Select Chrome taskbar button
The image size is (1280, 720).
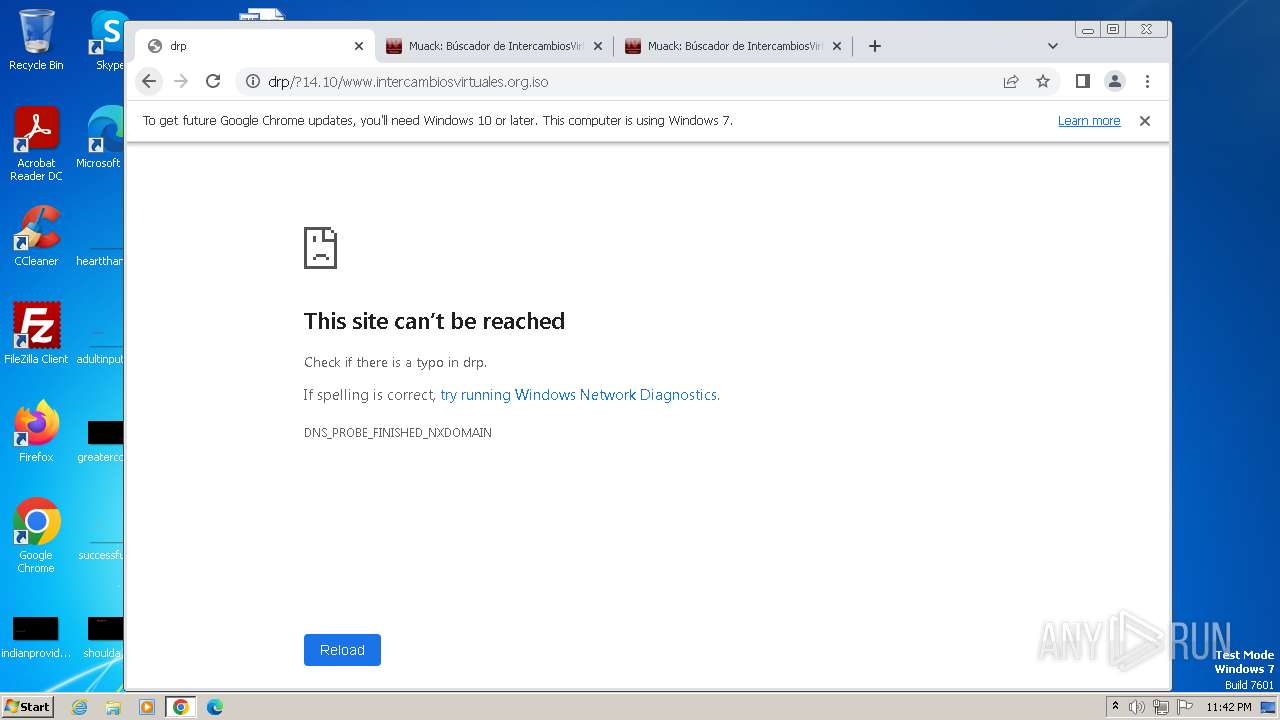point(180,707)
